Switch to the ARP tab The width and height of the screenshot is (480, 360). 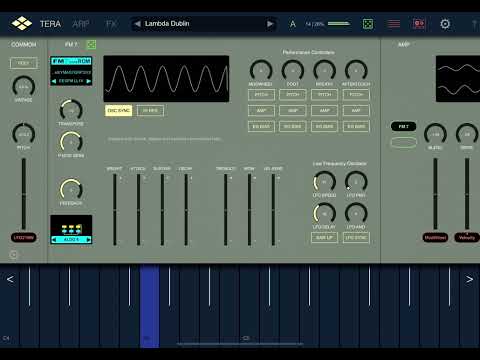81,24
